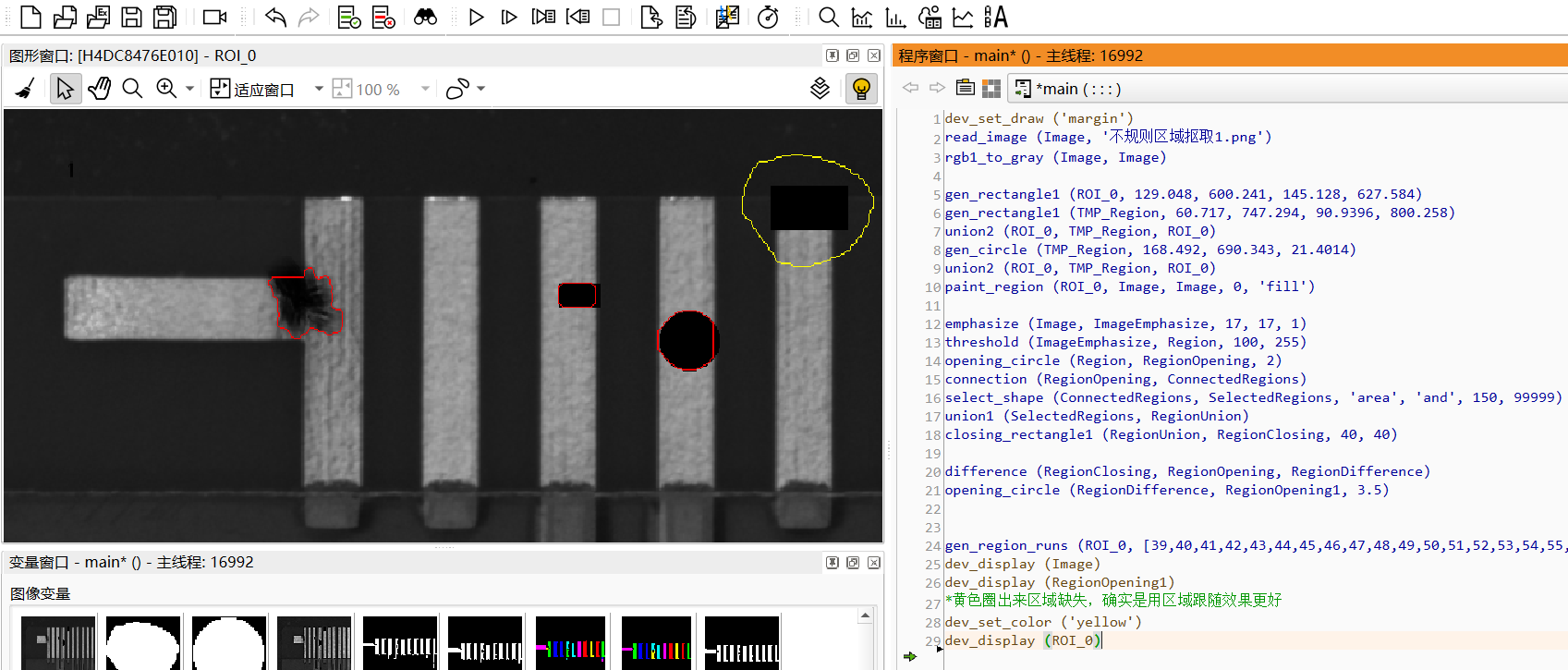1568x670 pixels.
Task: Click line 5 gen_rectangle1 ending 627.584
Action: point(1183,194)
